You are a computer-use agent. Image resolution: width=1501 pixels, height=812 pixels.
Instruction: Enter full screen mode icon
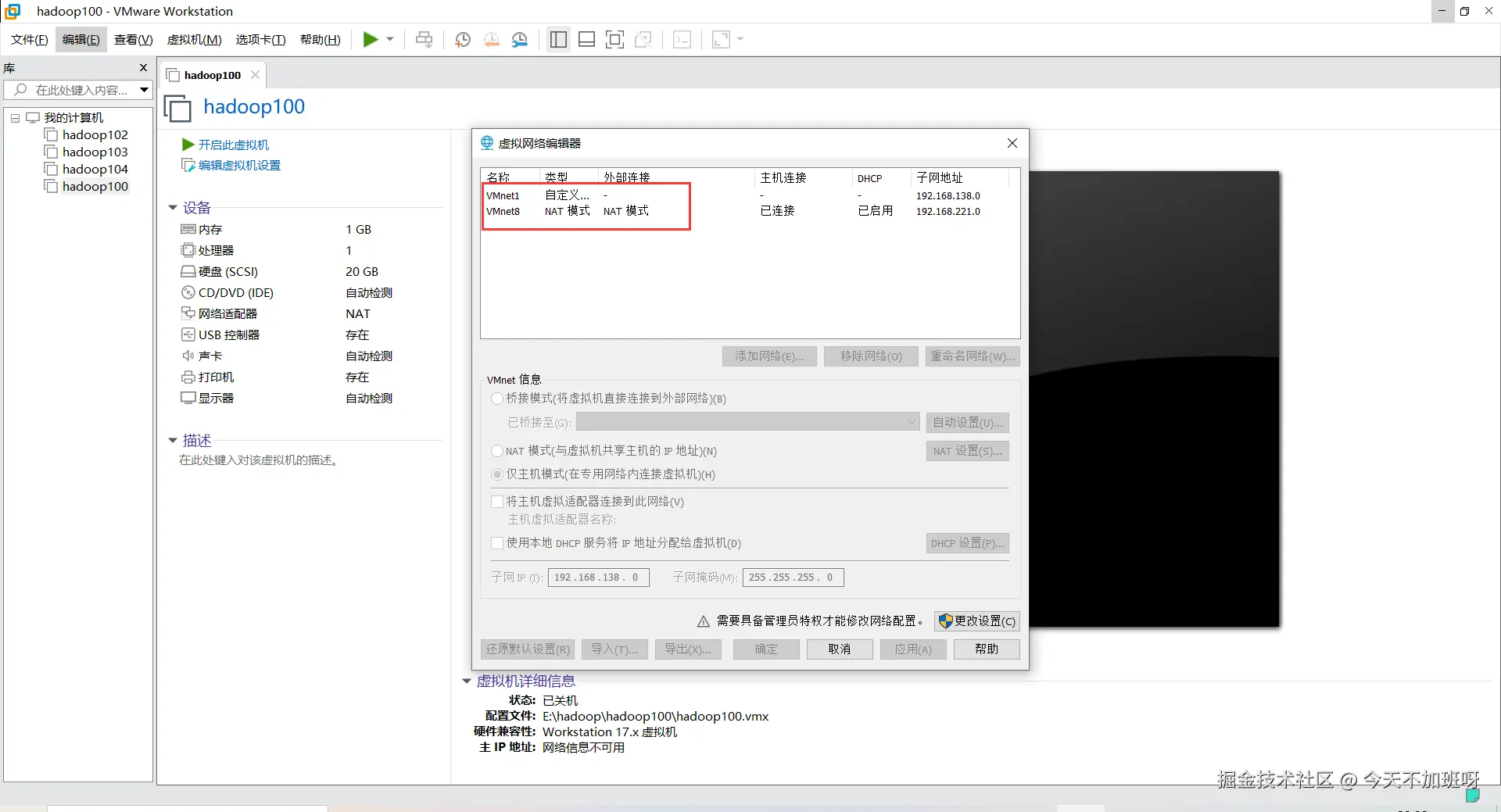615,39
